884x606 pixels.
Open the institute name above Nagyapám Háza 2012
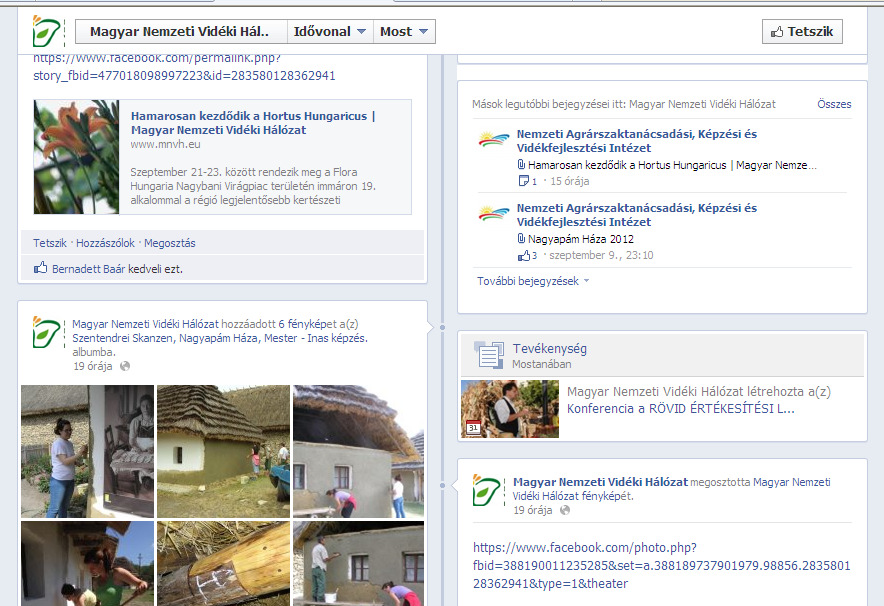point(637,215)
